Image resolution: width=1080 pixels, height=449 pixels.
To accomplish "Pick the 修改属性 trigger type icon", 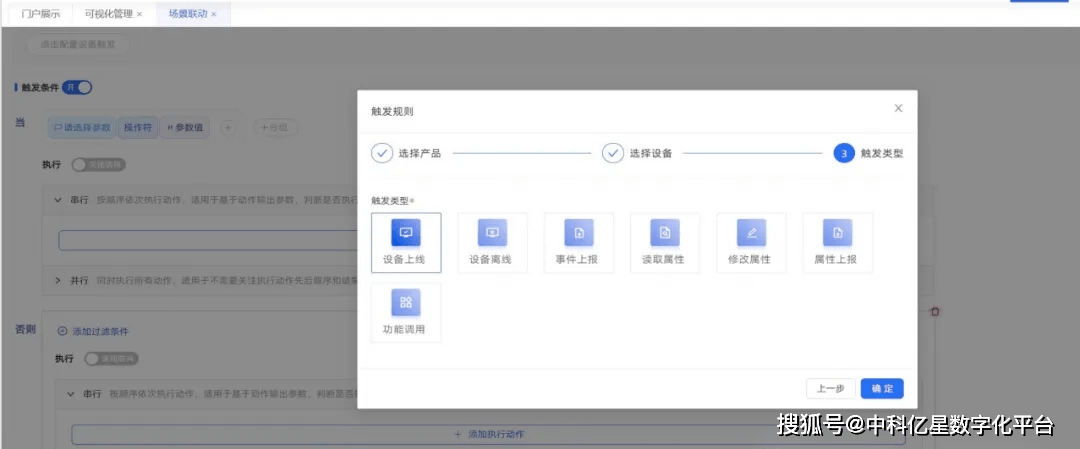I will pos(751,233).
